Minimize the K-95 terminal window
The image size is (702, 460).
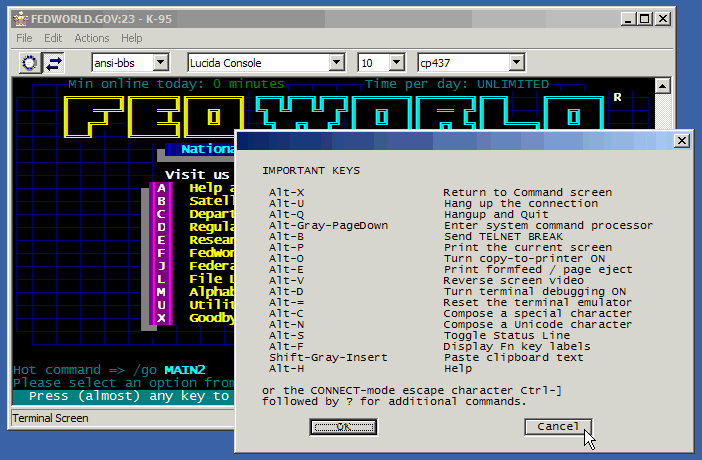coord(627,18)
